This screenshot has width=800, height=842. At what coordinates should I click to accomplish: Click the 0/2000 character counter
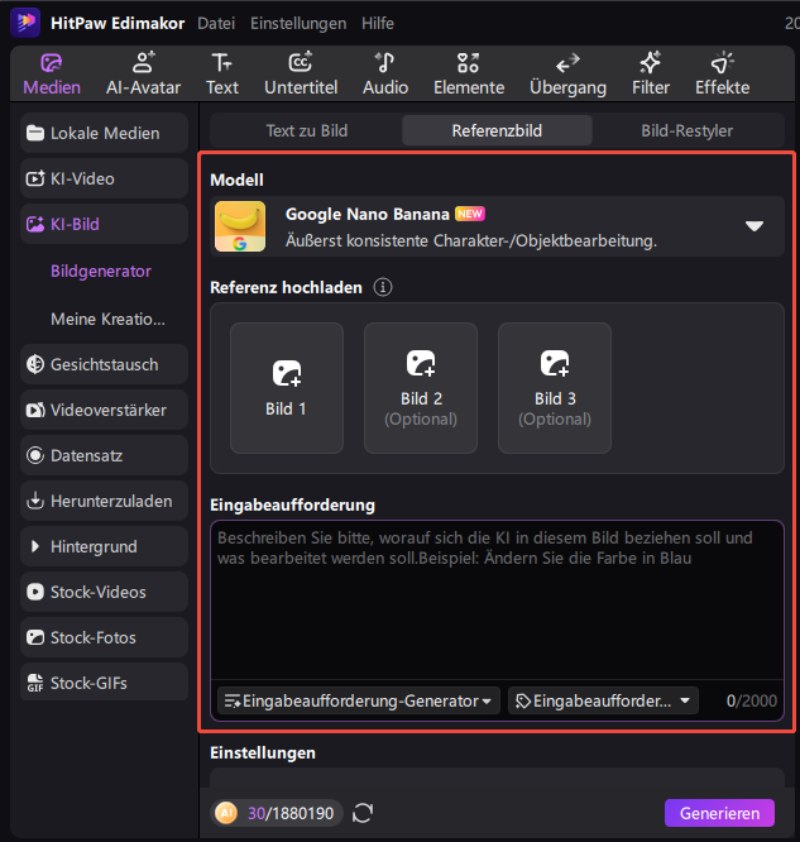pos(751,701)
